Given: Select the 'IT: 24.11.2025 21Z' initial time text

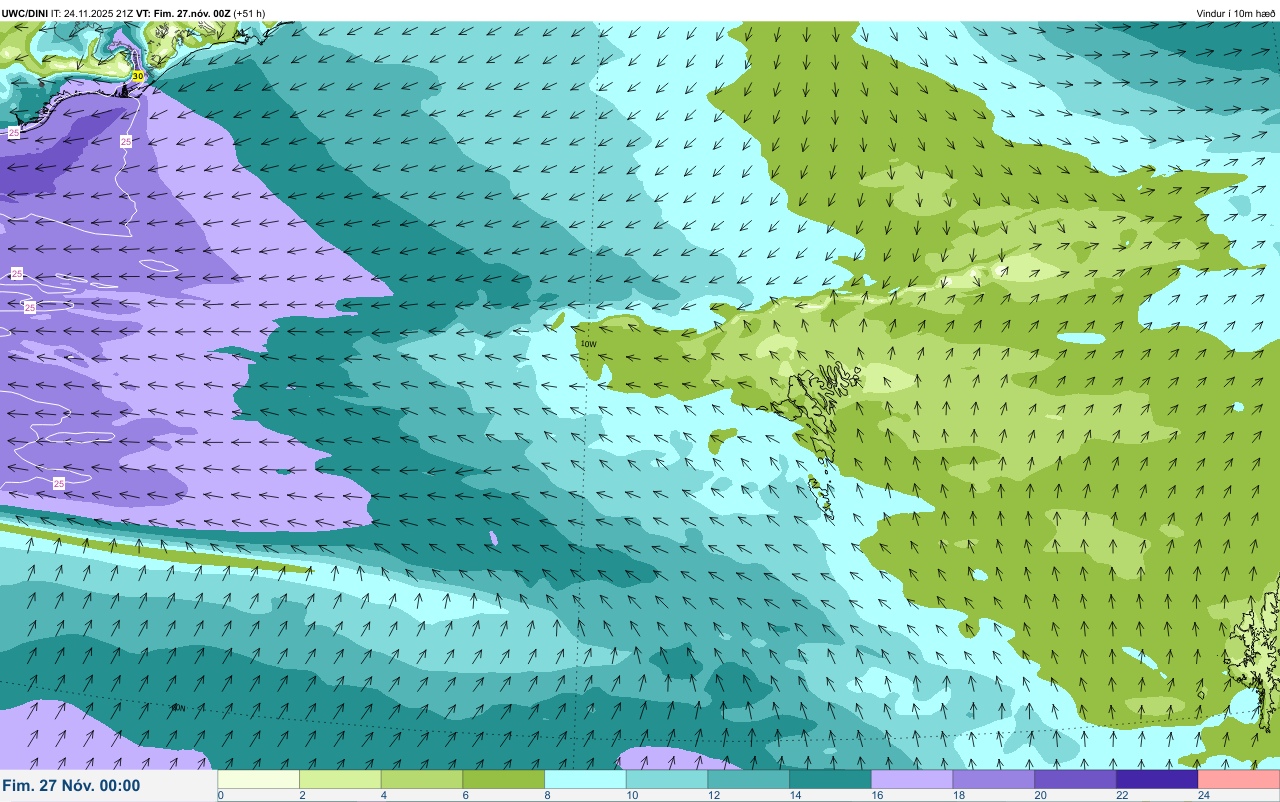Looking at the screenshot, I should [x=92, y=13].
